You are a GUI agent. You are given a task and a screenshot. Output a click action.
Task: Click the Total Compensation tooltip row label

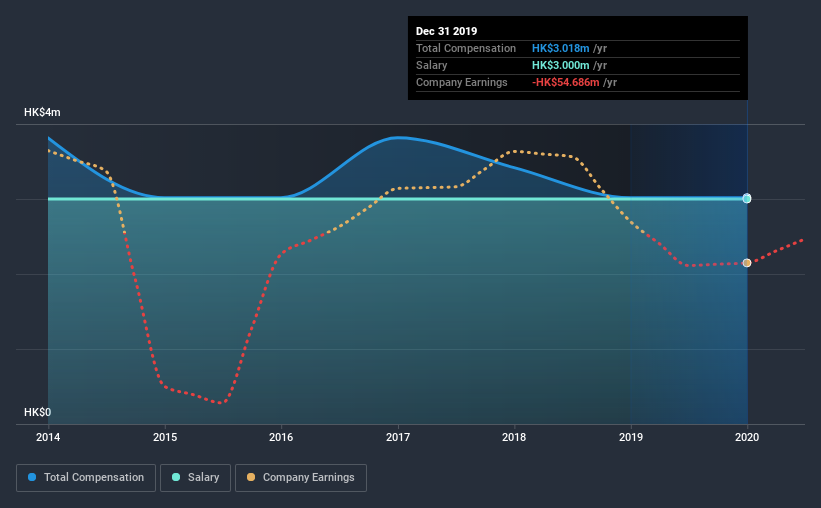[x=466, y=48]
